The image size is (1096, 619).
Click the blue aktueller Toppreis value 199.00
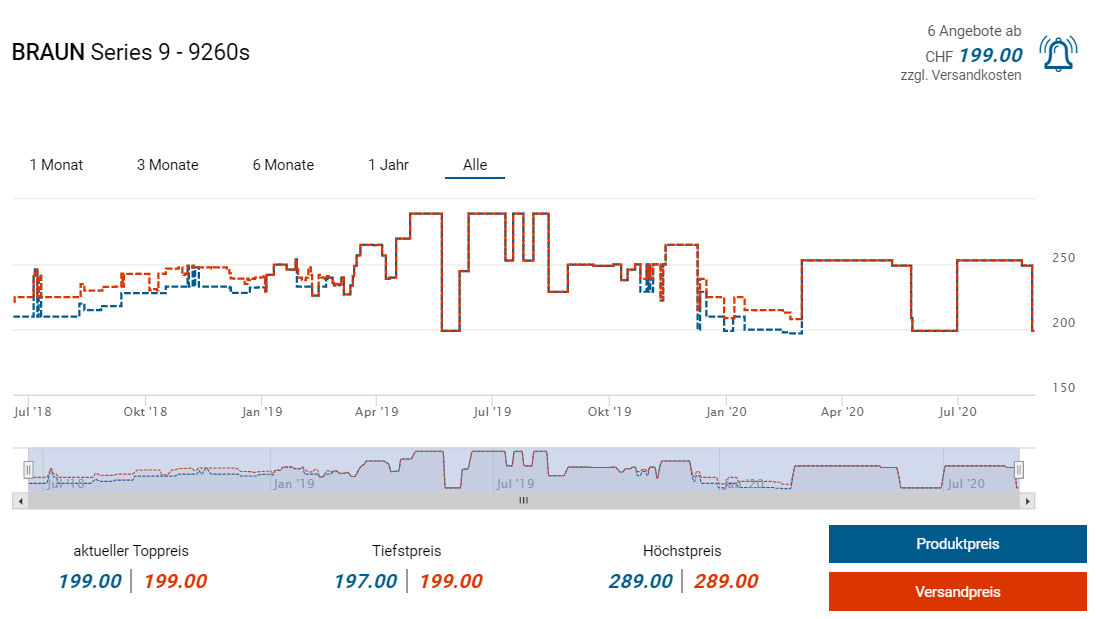(x=90, y=581)
